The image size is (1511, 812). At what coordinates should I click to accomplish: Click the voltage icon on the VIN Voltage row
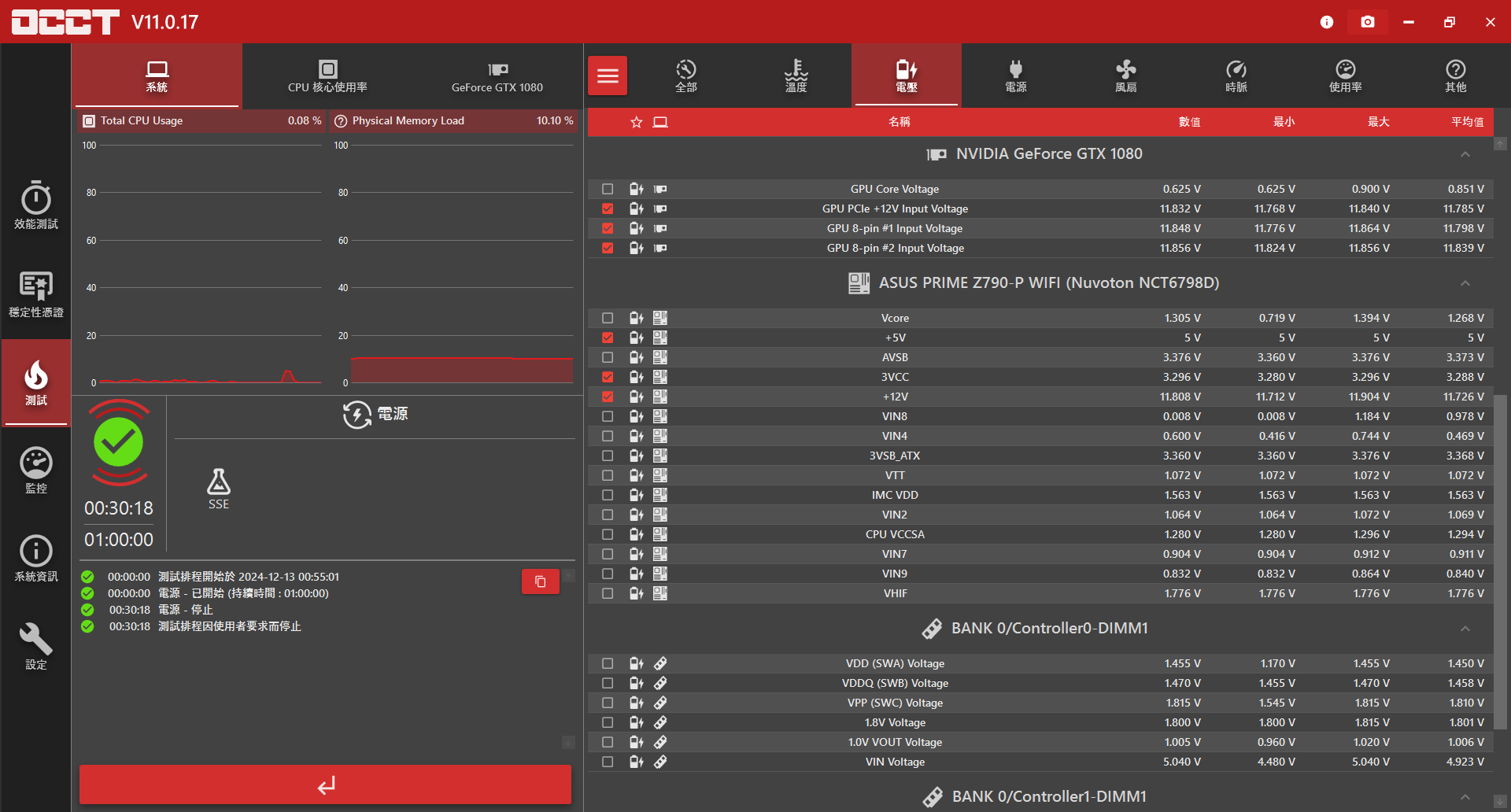637,762
